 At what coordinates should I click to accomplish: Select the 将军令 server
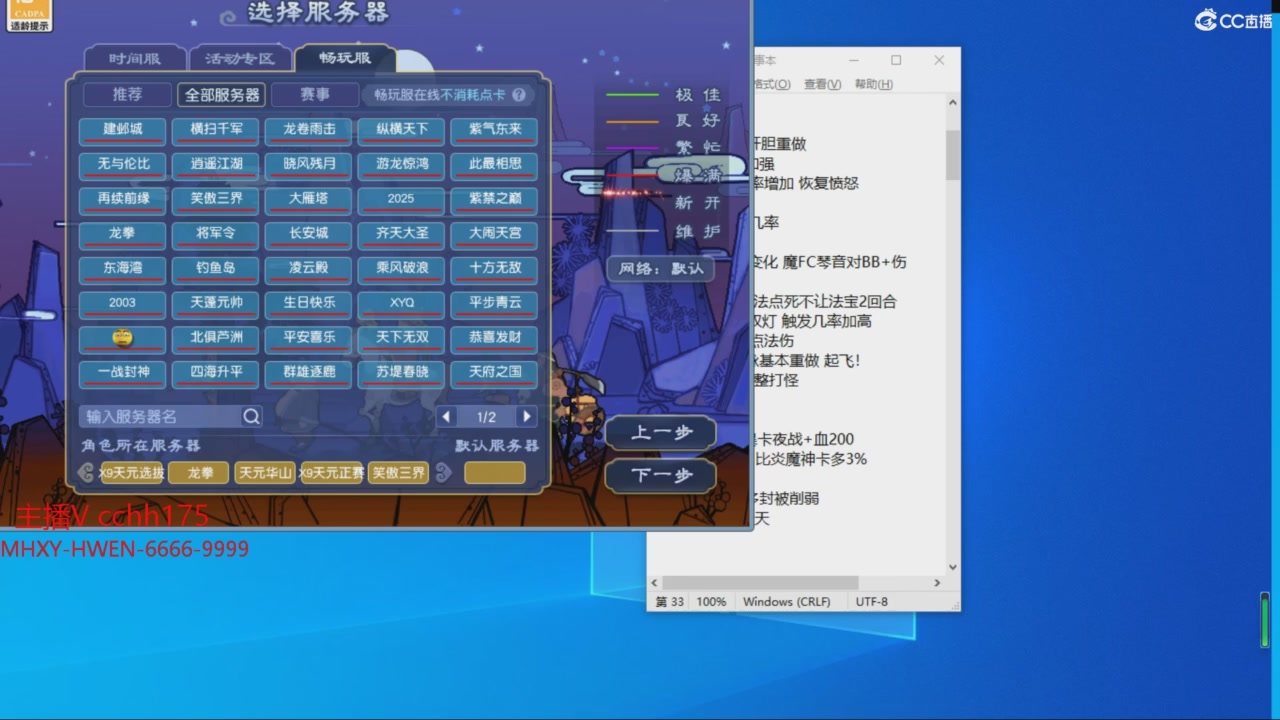point(216,234)
